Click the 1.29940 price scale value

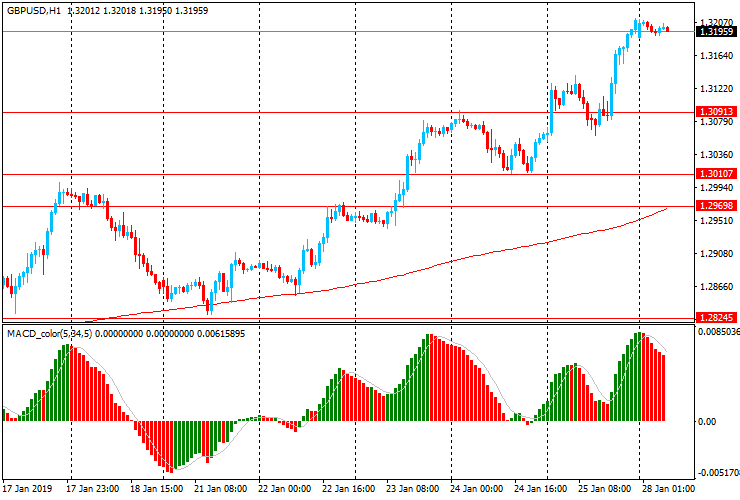pyautogui.click(x=717, y=188)
